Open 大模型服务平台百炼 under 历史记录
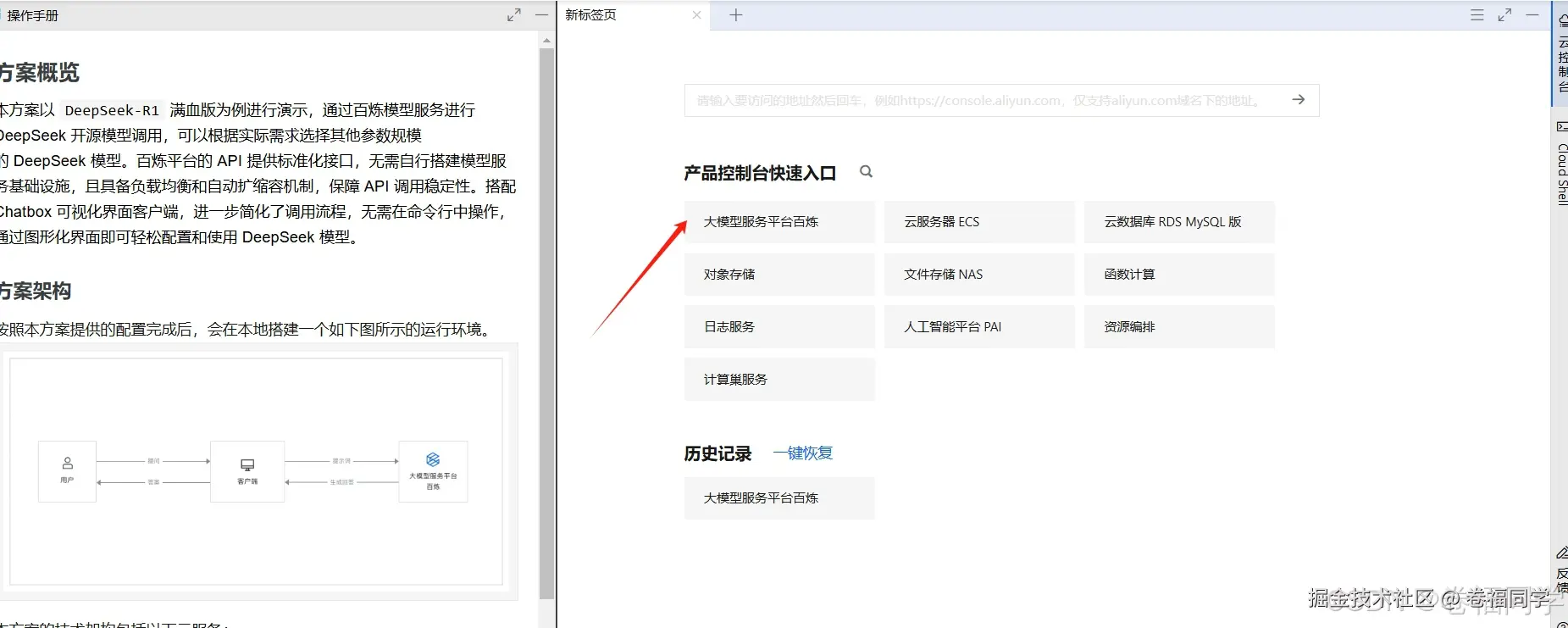Image resolution: width=1568 pixels, height=628 pixels. click(x=779, y=498)
